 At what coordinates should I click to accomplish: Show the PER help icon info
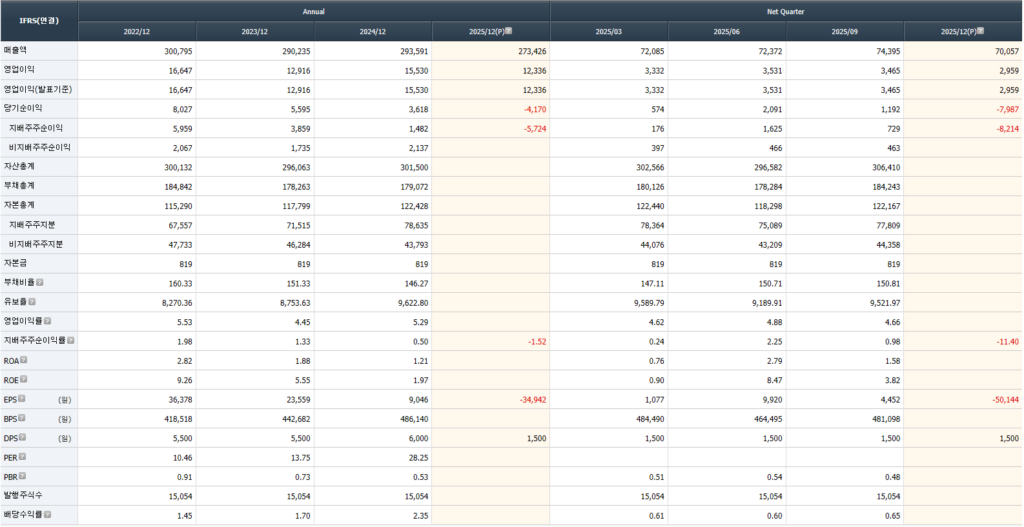pos(23,457)
